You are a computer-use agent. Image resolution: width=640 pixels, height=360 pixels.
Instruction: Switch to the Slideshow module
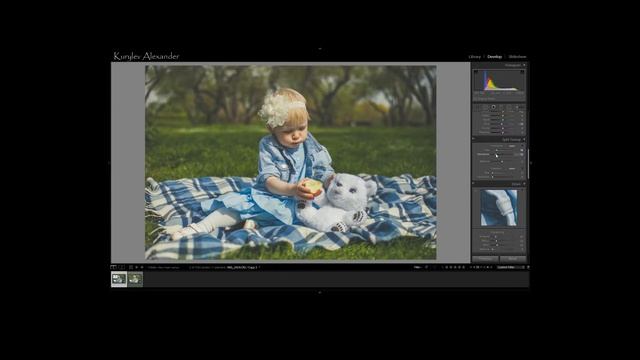coord(517,57)
